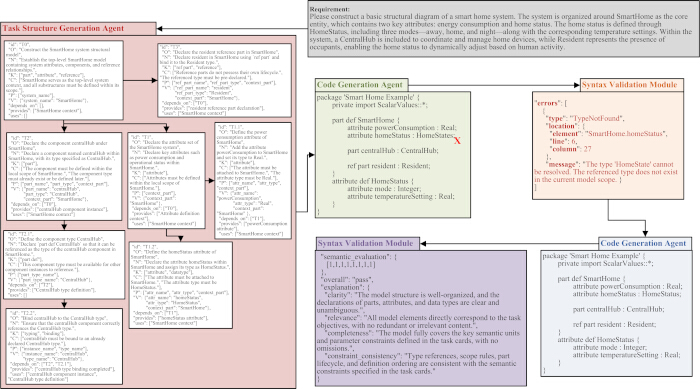Click the "clarity" explanation entry
The image size is (700, 389).
[408, 302]
